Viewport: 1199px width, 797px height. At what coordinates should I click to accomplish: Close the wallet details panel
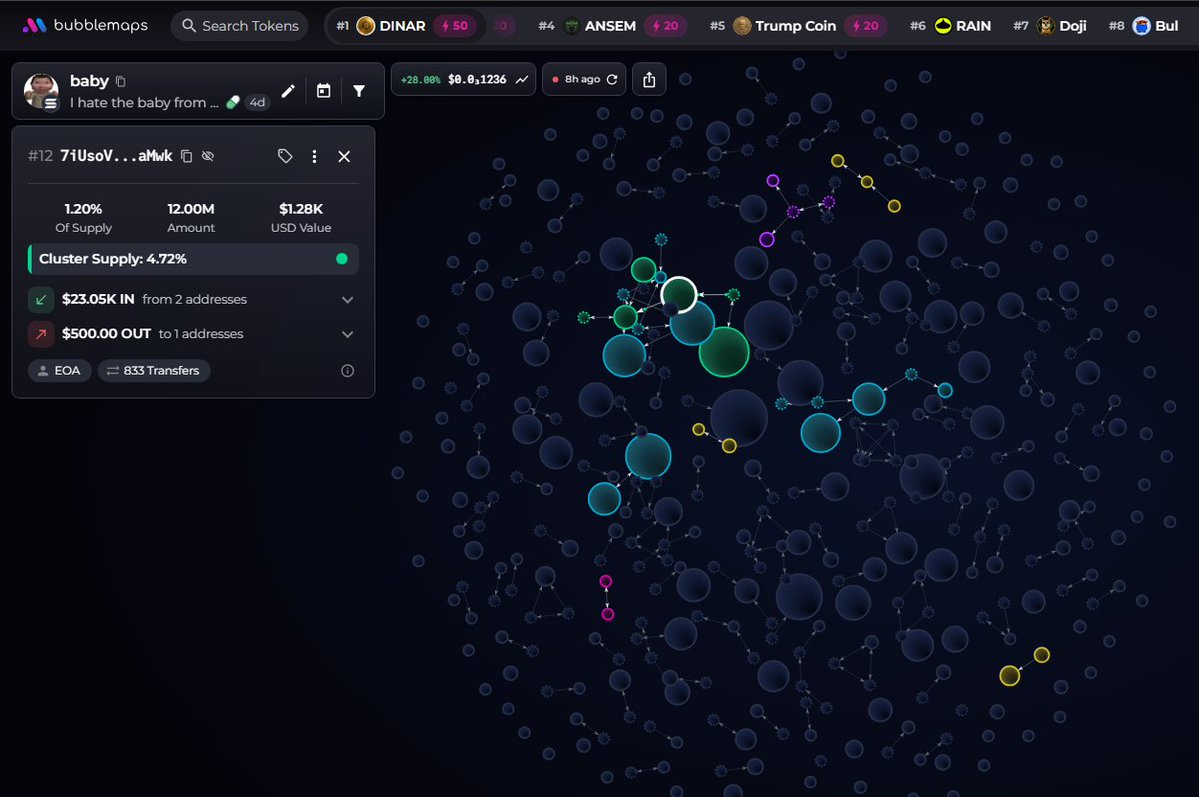click(344, 156)
